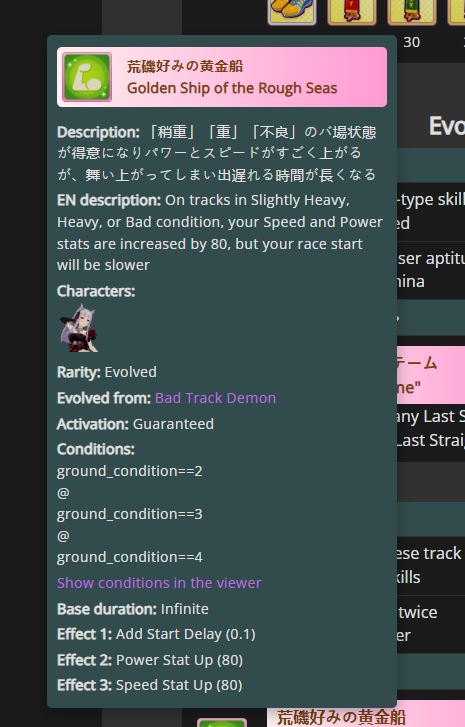Click the row containing the word twice
Viewport: 465px width, 727px height.
(x=431, y=624)
